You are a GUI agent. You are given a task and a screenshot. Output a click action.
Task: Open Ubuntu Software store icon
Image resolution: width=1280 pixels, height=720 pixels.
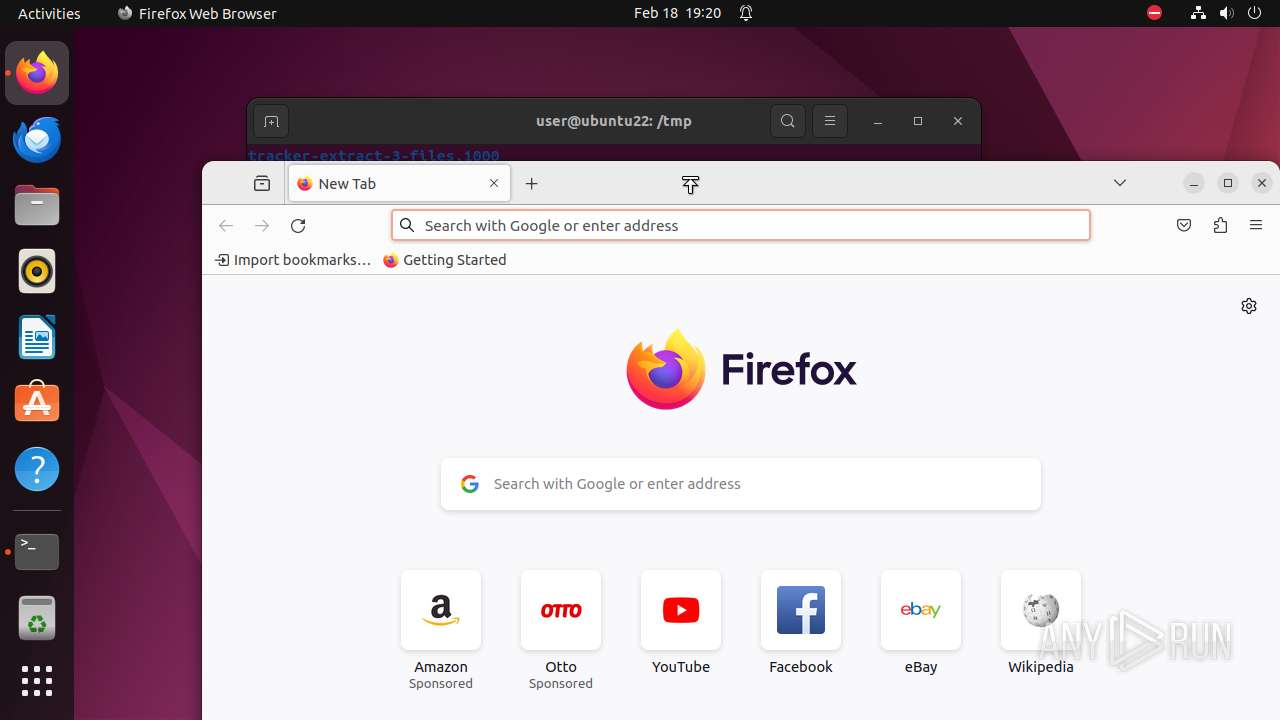coord(37,403)
